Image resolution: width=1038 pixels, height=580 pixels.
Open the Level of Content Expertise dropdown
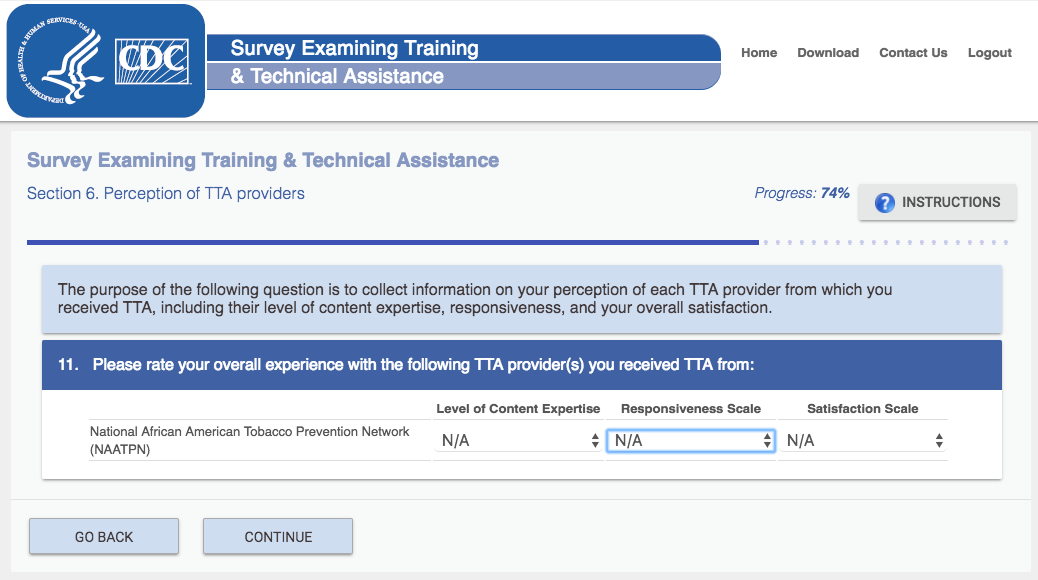point(519,441)
